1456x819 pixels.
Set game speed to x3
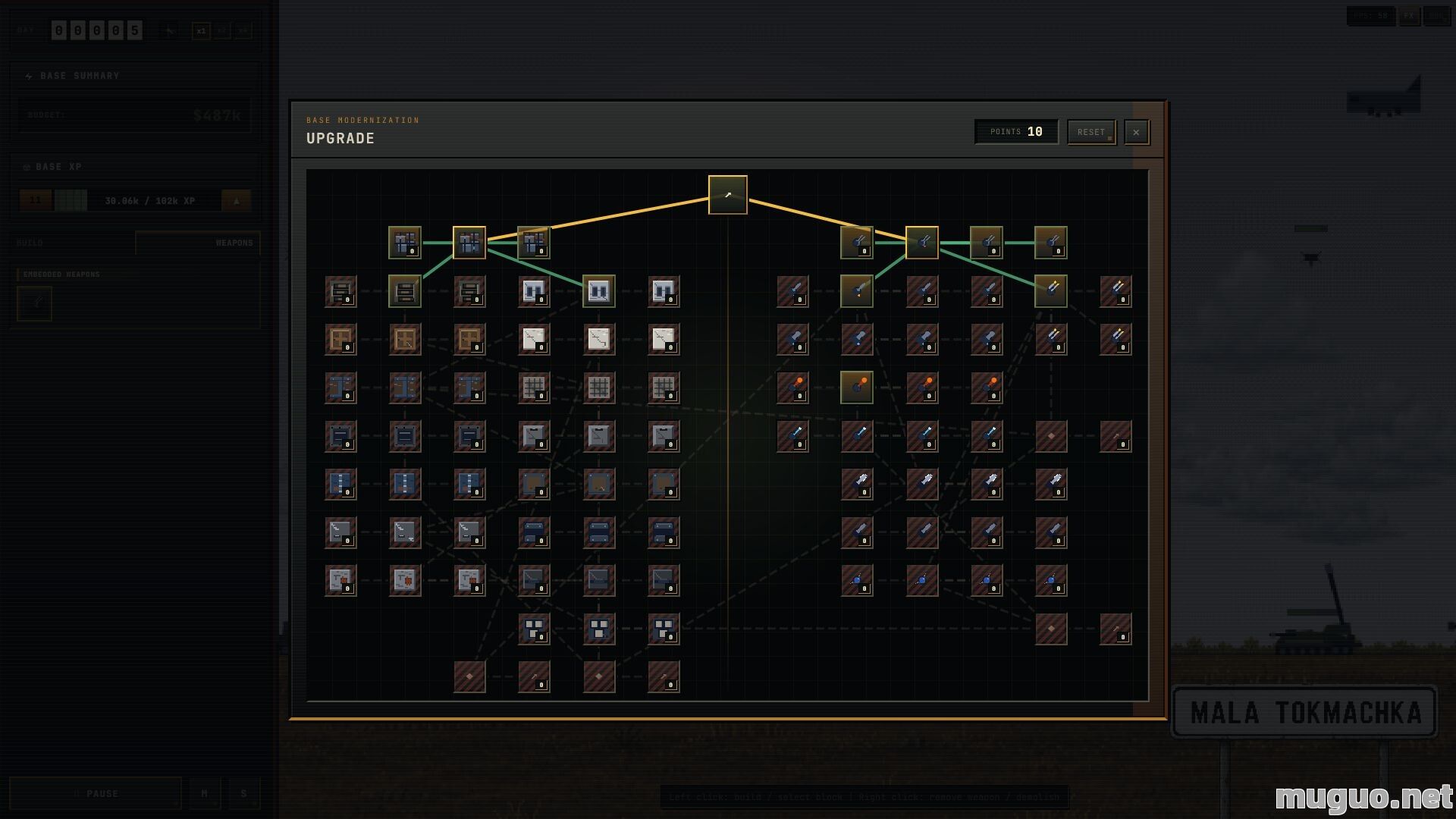tap(243, 31)
